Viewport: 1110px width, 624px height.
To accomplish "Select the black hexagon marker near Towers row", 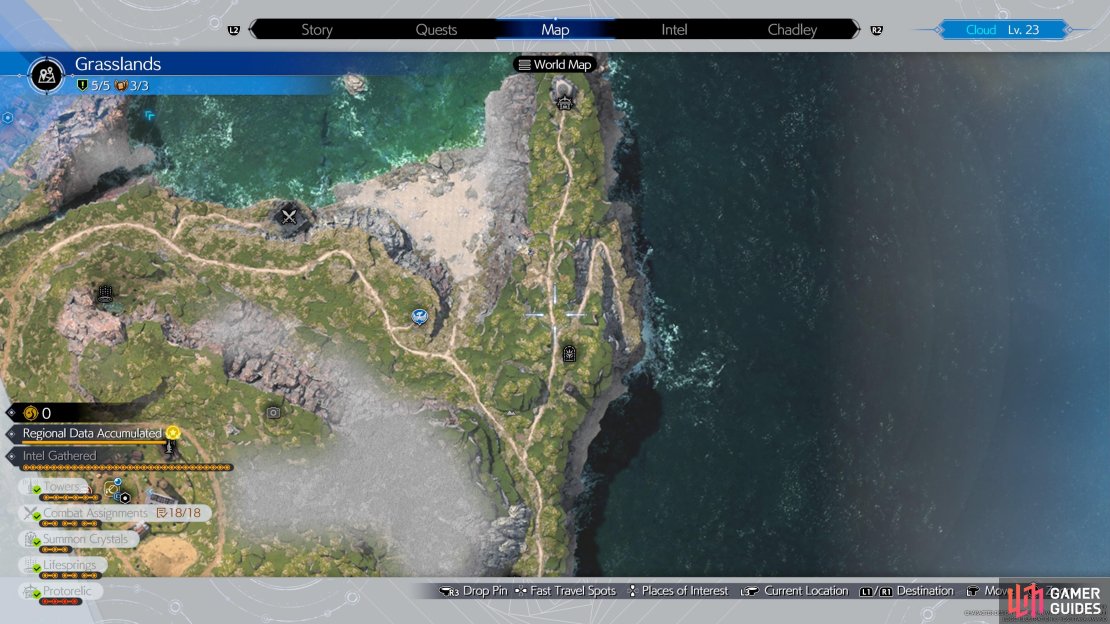I will click(125, 498).
